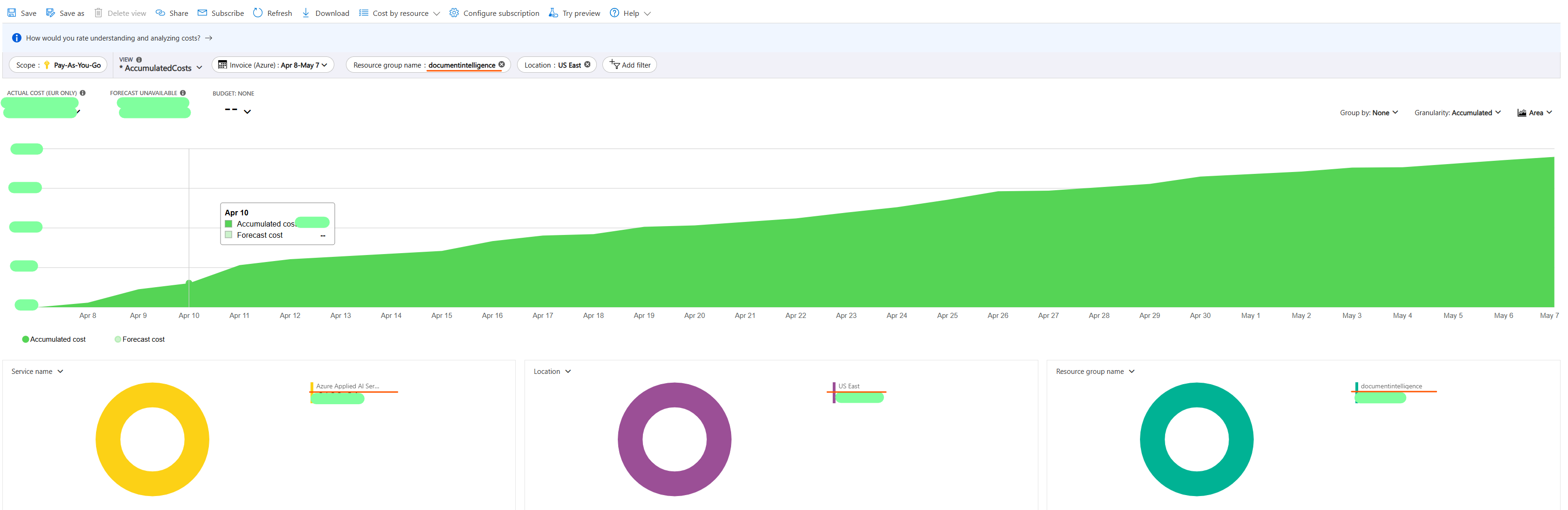This screenshot has height=510, width=1568.
Task: Click the Download arrow icon
Action: point(305,13)
